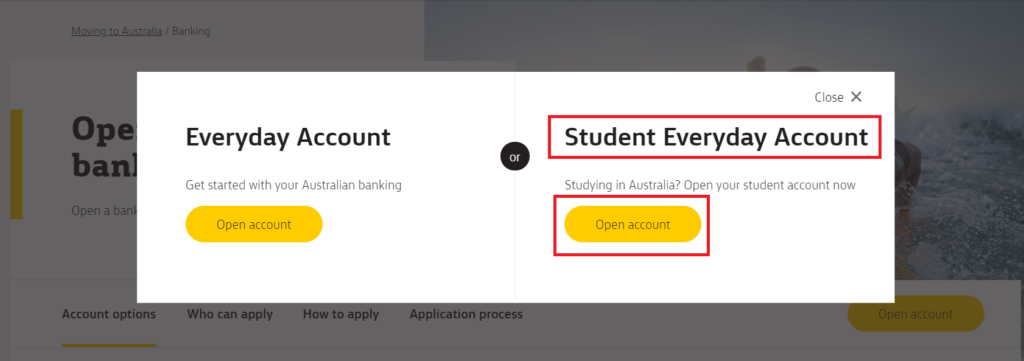Click the Banking breadcrumb text
This screenshot has width=1024, height=361.
coord(191,31)
